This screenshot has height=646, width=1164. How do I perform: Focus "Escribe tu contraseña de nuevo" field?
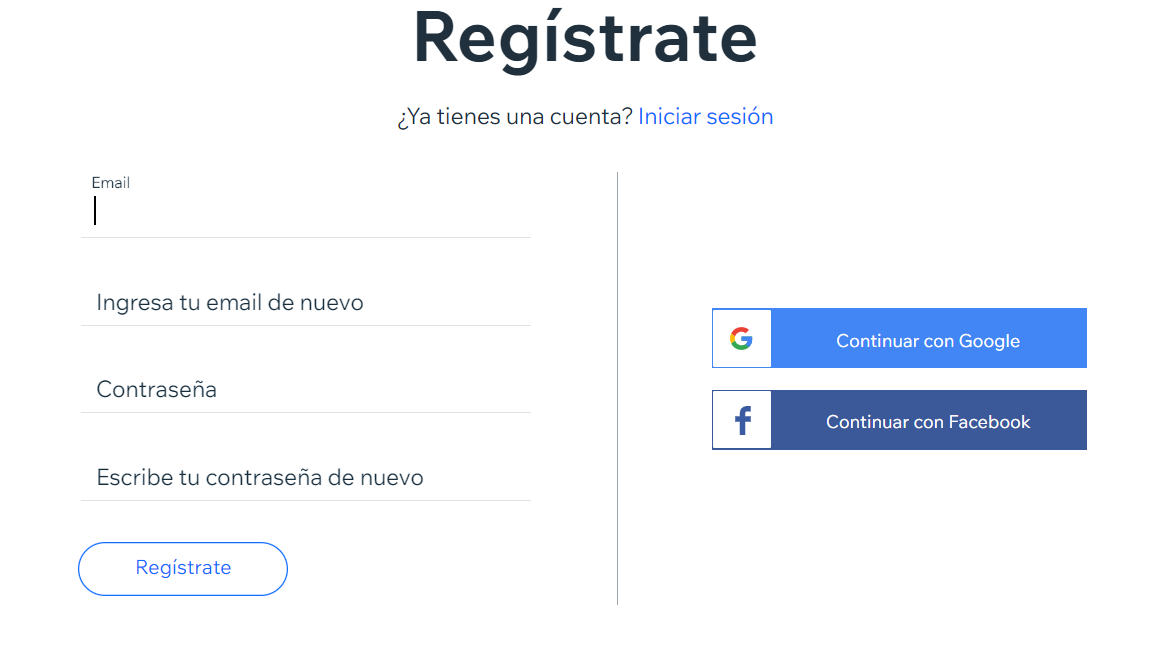(305, 477)
